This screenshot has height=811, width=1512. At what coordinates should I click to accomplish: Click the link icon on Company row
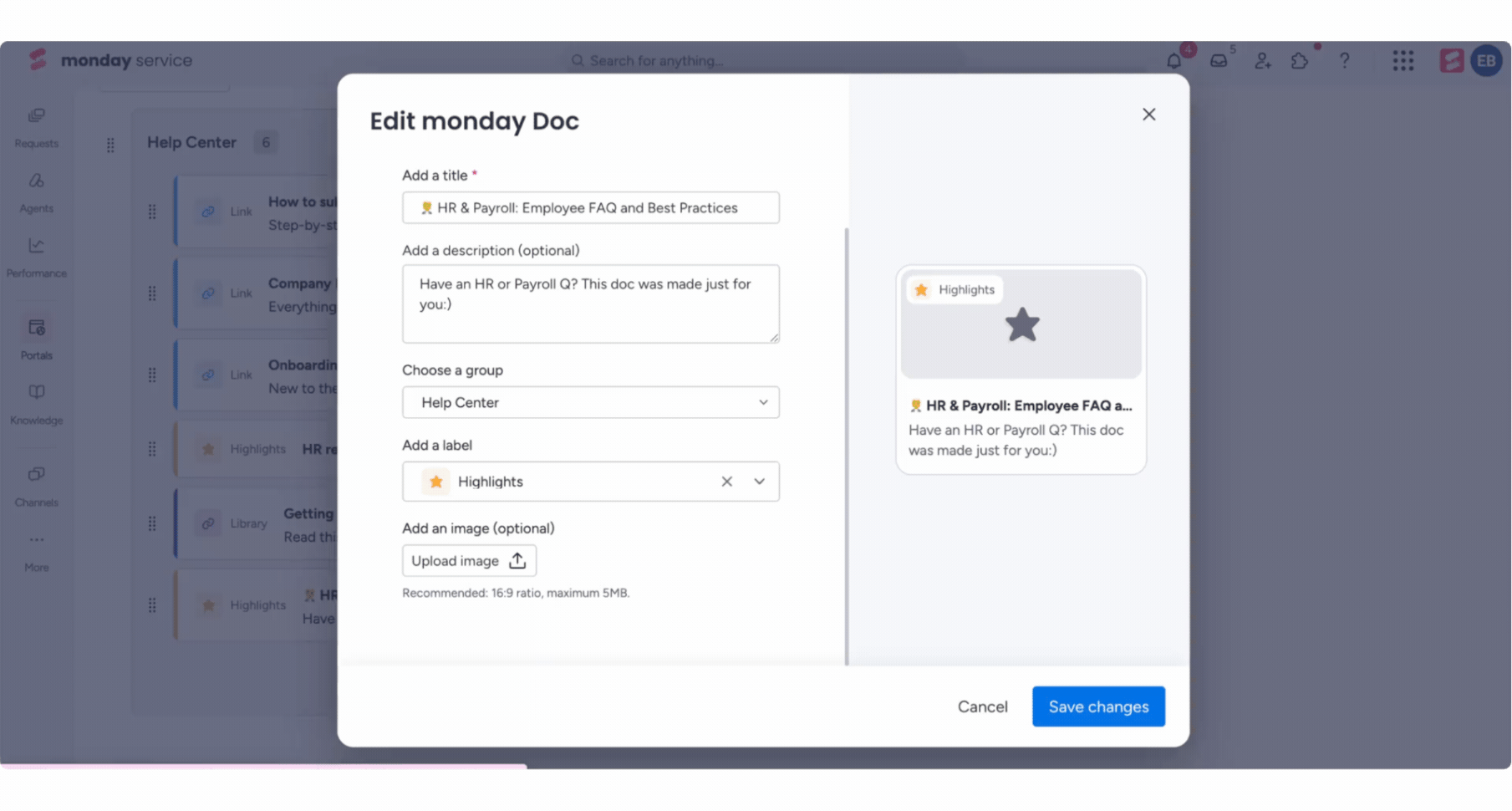[x=208, y=293]
